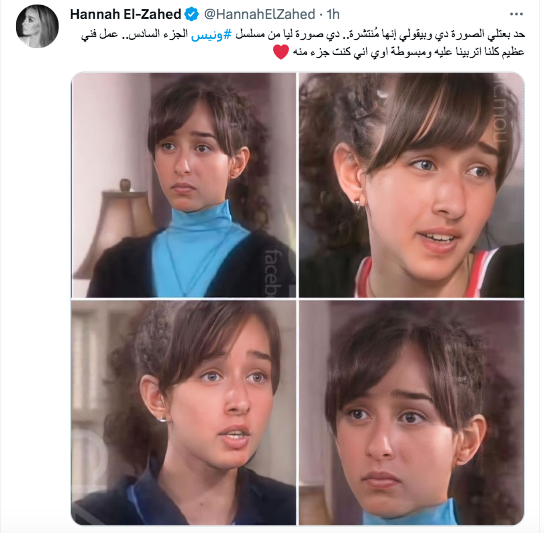Open the Hannah El-Zahed display name link
This screenshot has height=533, width=544.
(126, 14)
